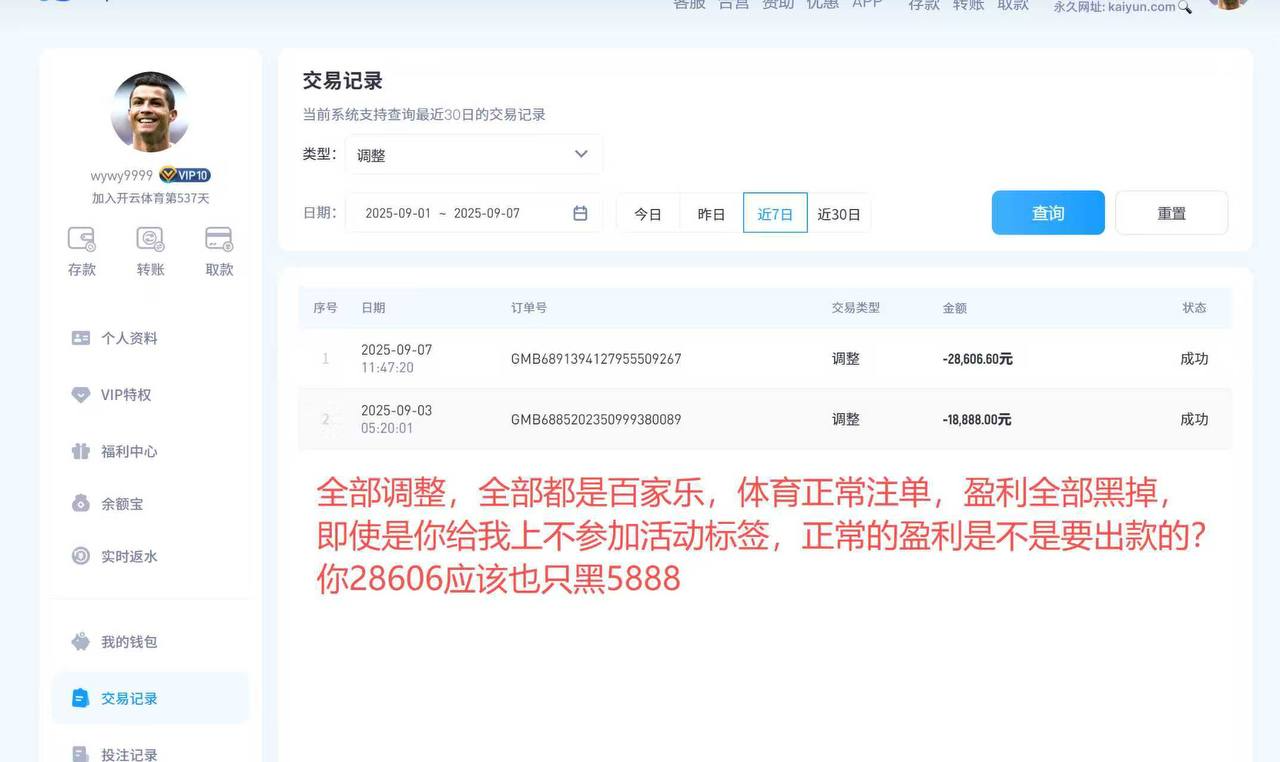Click the 重置 reset button

1171,212
